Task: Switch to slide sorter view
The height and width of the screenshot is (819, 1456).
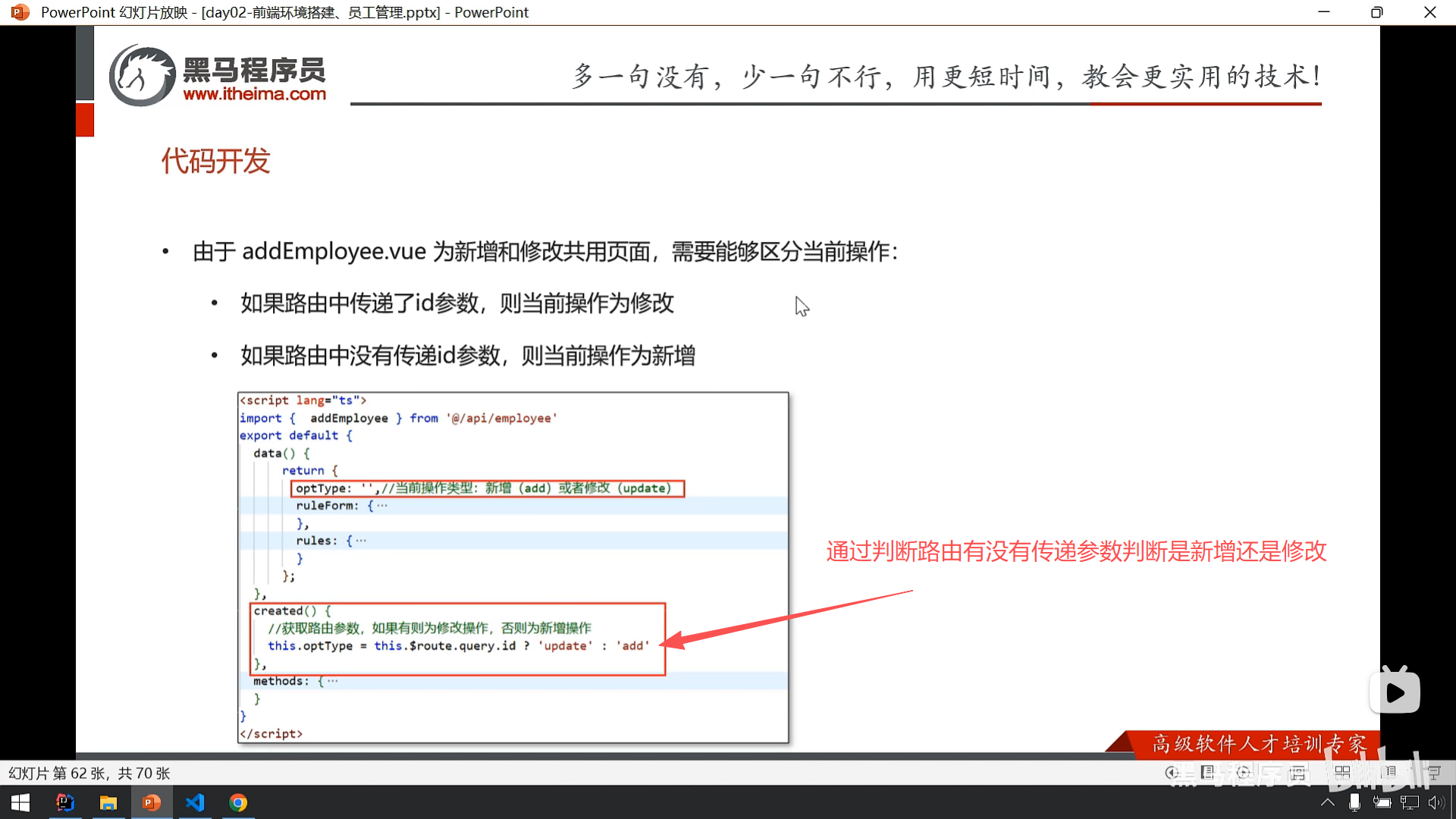Action: [1342, 773]
